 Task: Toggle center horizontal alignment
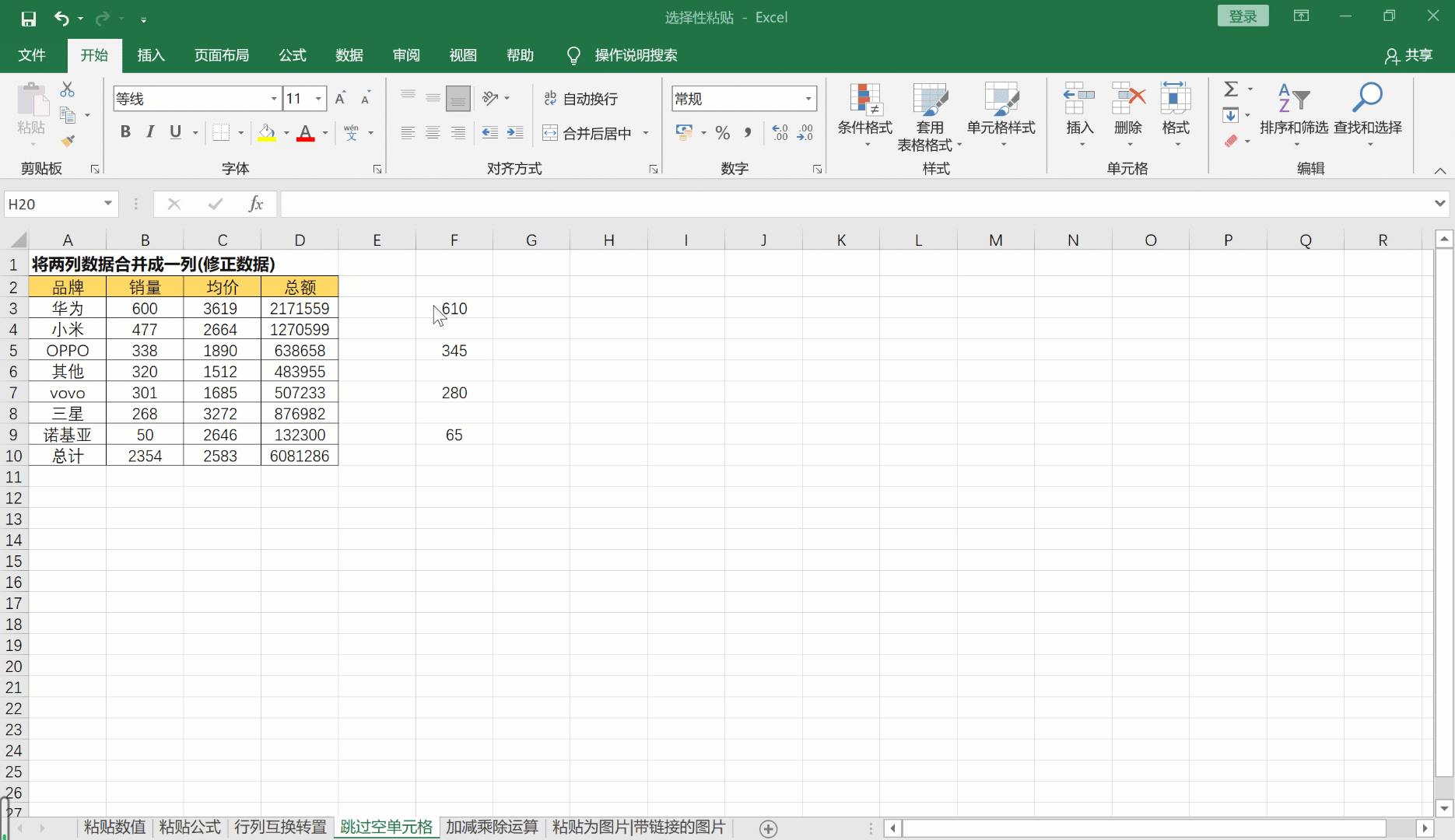[433, 133]
